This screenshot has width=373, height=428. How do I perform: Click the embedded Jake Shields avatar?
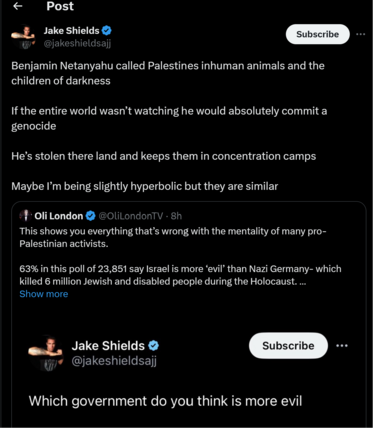[46, 353]
